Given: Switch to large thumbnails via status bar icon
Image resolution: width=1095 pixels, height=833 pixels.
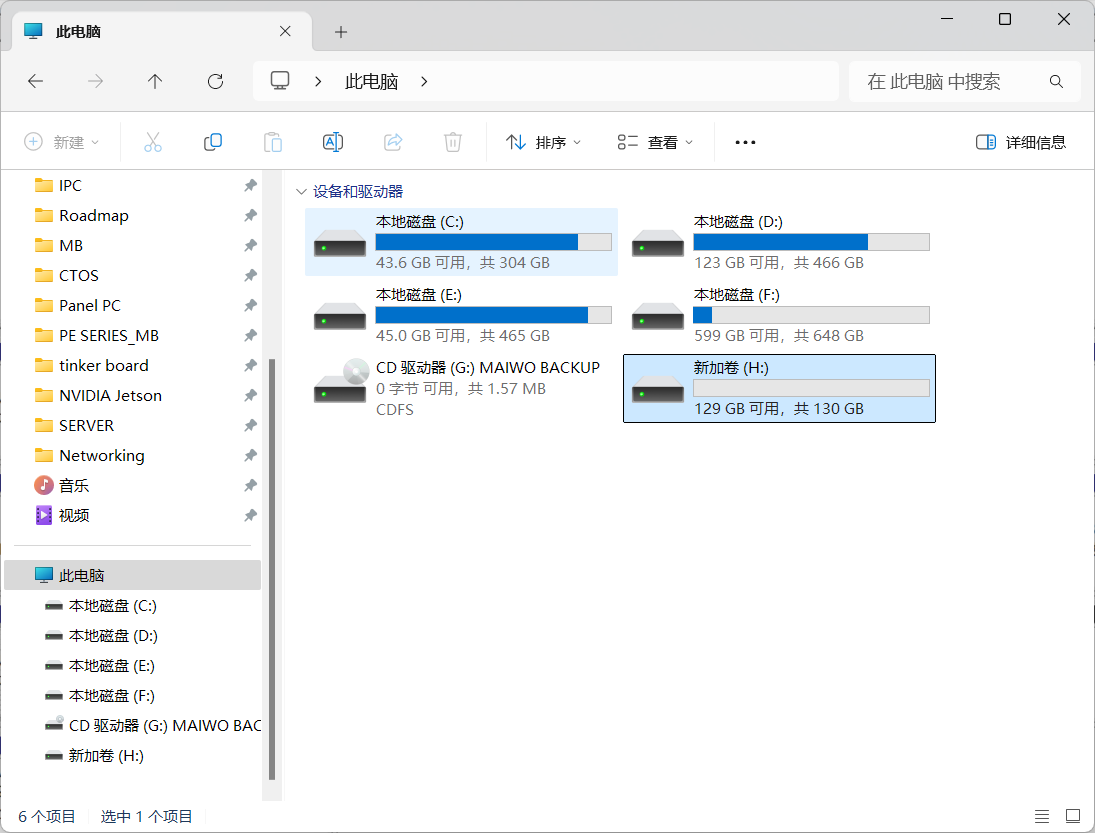Looking at the screenshot, I should tap(1072, 816).
